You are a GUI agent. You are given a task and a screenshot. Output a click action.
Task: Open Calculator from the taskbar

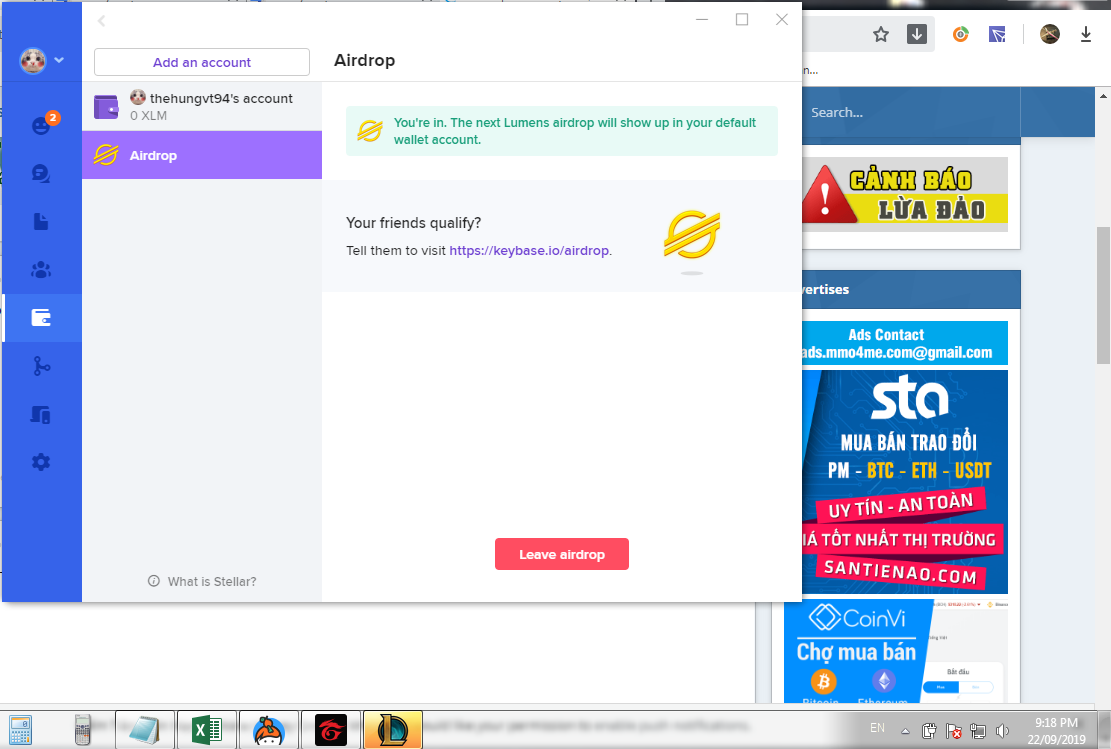[x=21, y=730]
